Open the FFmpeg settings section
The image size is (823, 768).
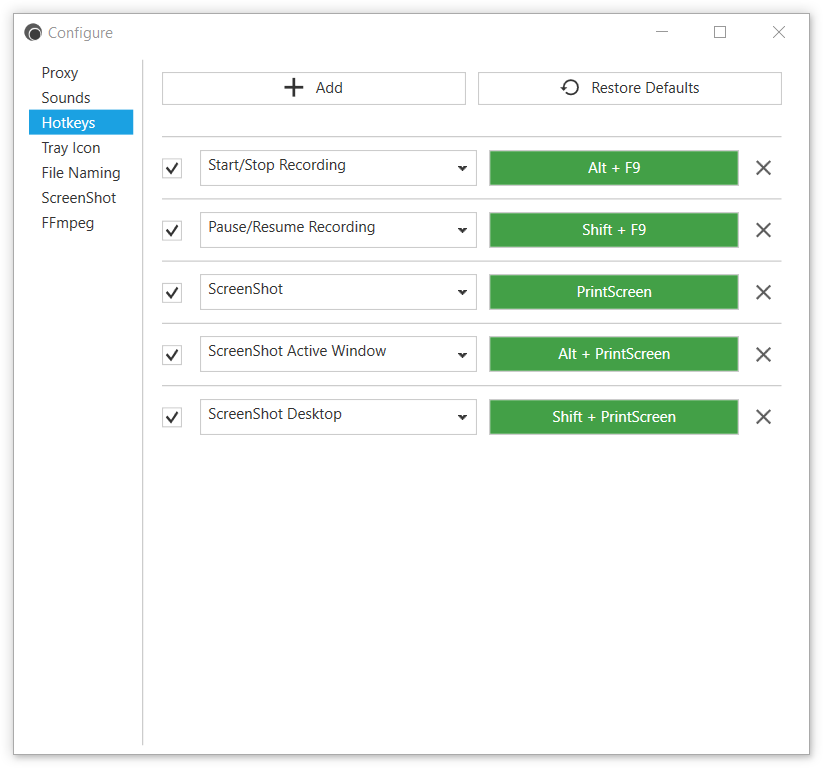(x=68, y=223)
